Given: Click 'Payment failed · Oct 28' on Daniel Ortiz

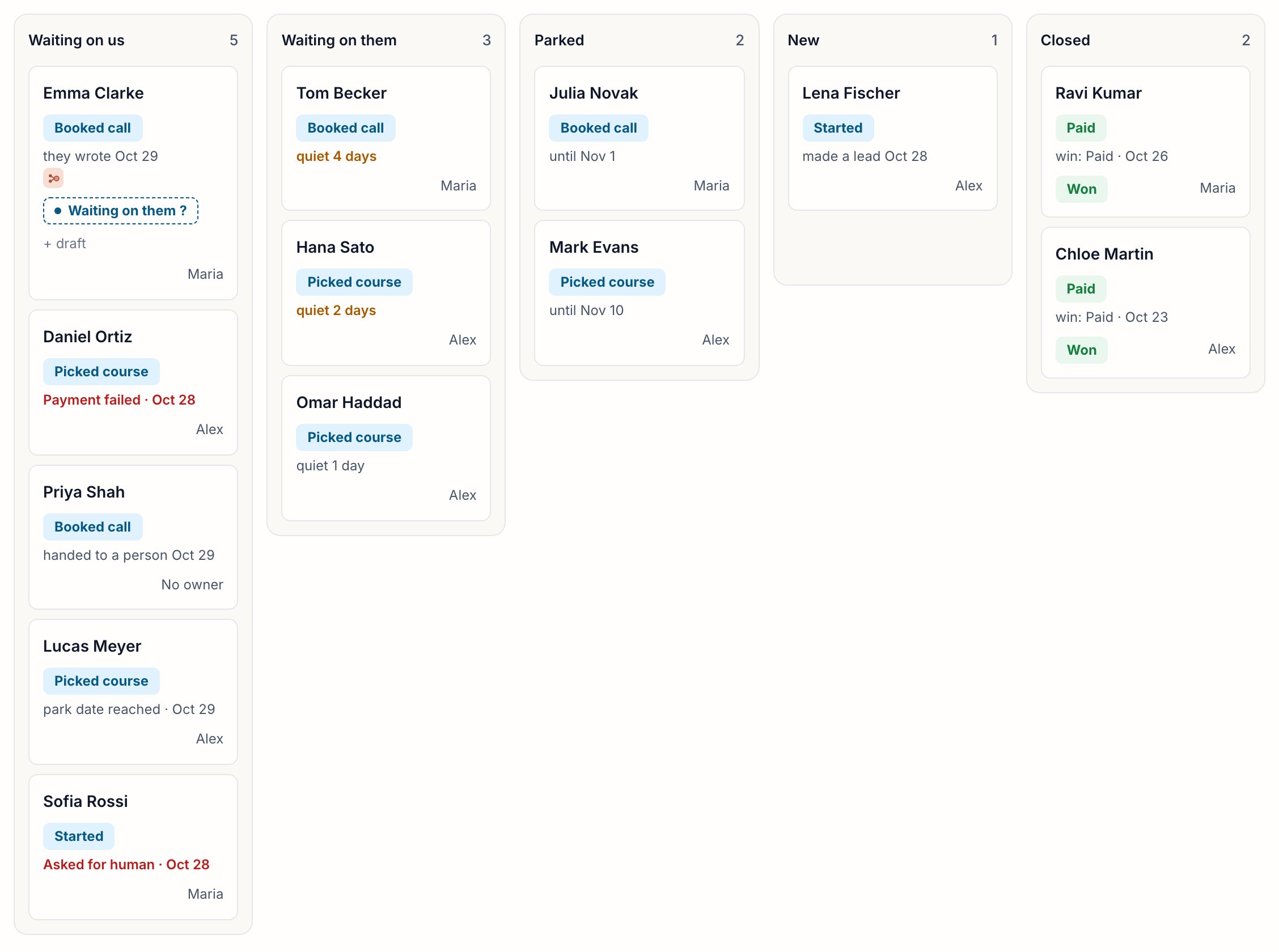Looking at the screenshot, I should click(119, 400).
